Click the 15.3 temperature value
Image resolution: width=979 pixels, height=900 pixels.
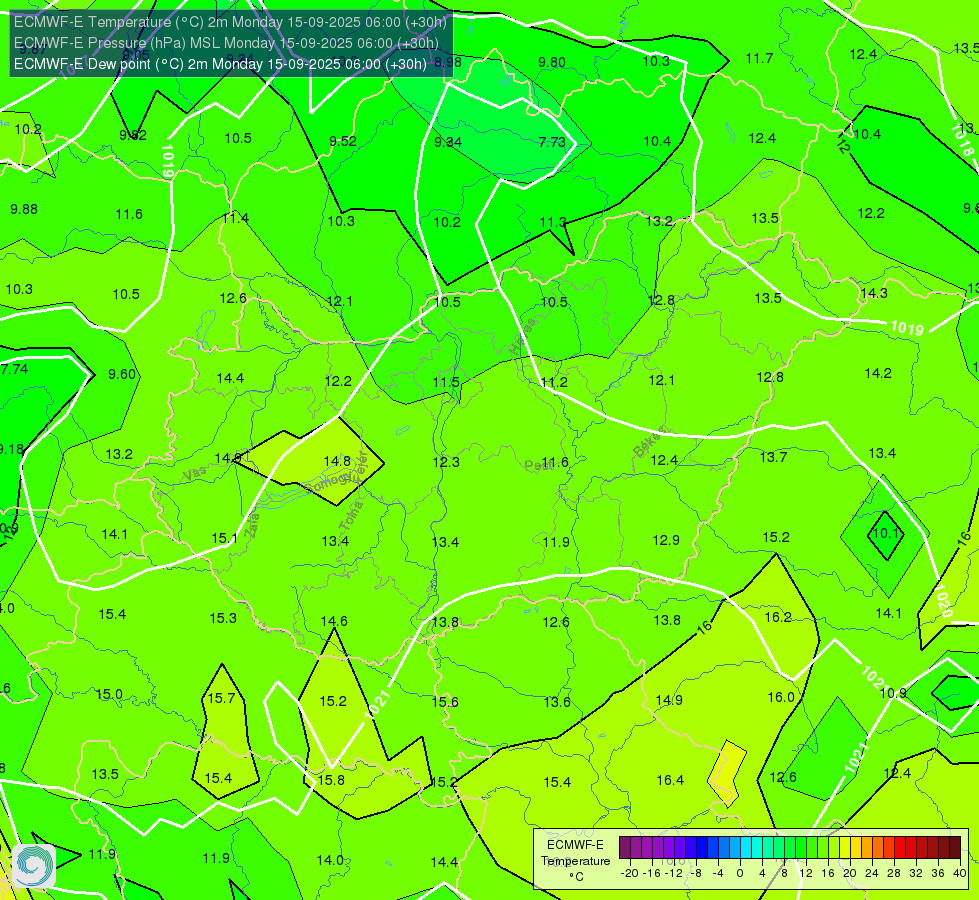pos(223,618)
